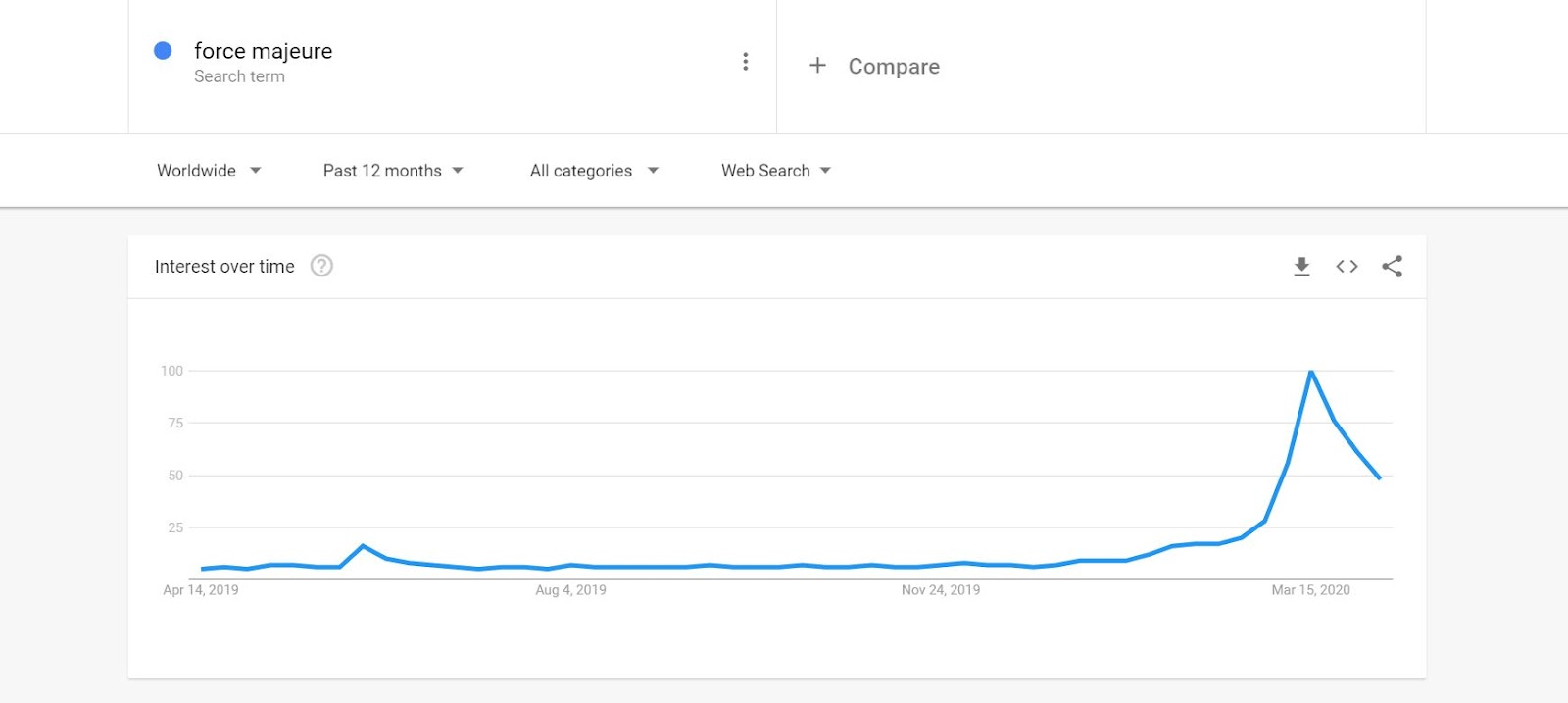Click the Nov 24, 2019 axis label
Screen dimensions: 1568x703
click(x=941, y=590)
